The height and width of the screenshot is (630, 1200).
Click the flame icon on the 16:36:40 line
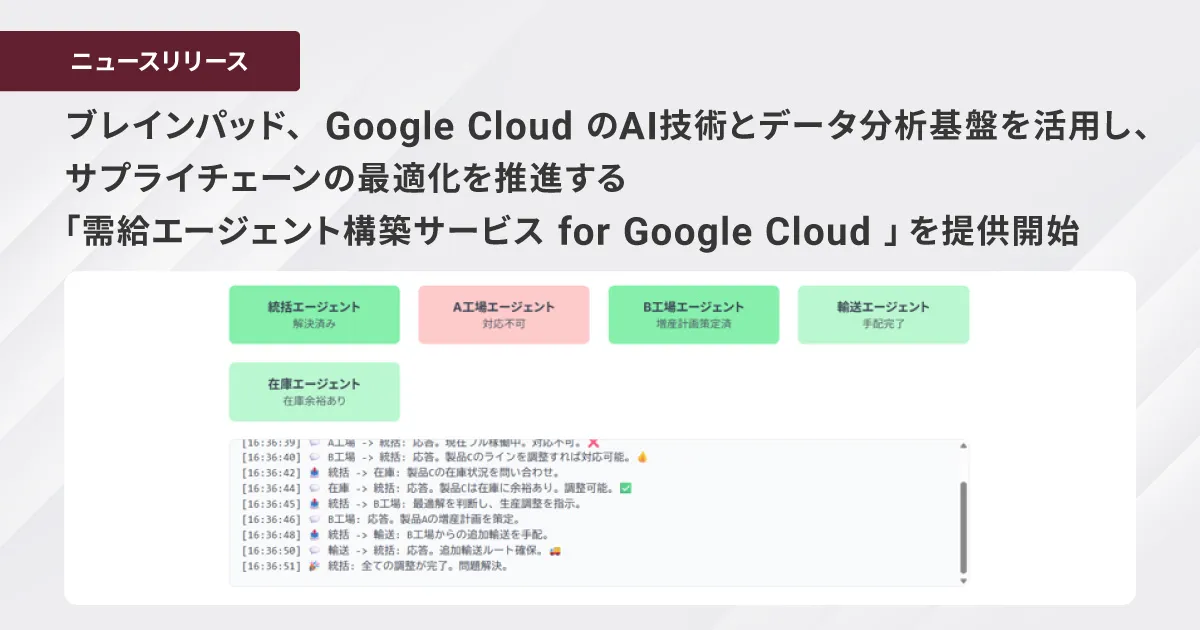coord(642,457)
